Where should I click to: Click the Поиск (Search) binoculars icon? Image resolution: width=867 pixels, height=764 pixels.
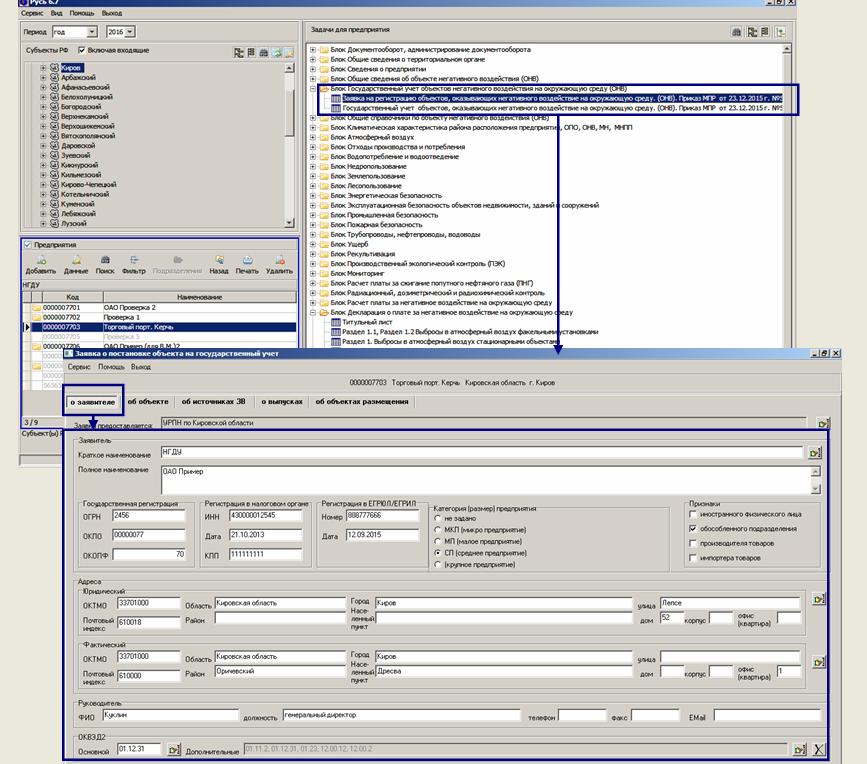(x=105, y=262)
